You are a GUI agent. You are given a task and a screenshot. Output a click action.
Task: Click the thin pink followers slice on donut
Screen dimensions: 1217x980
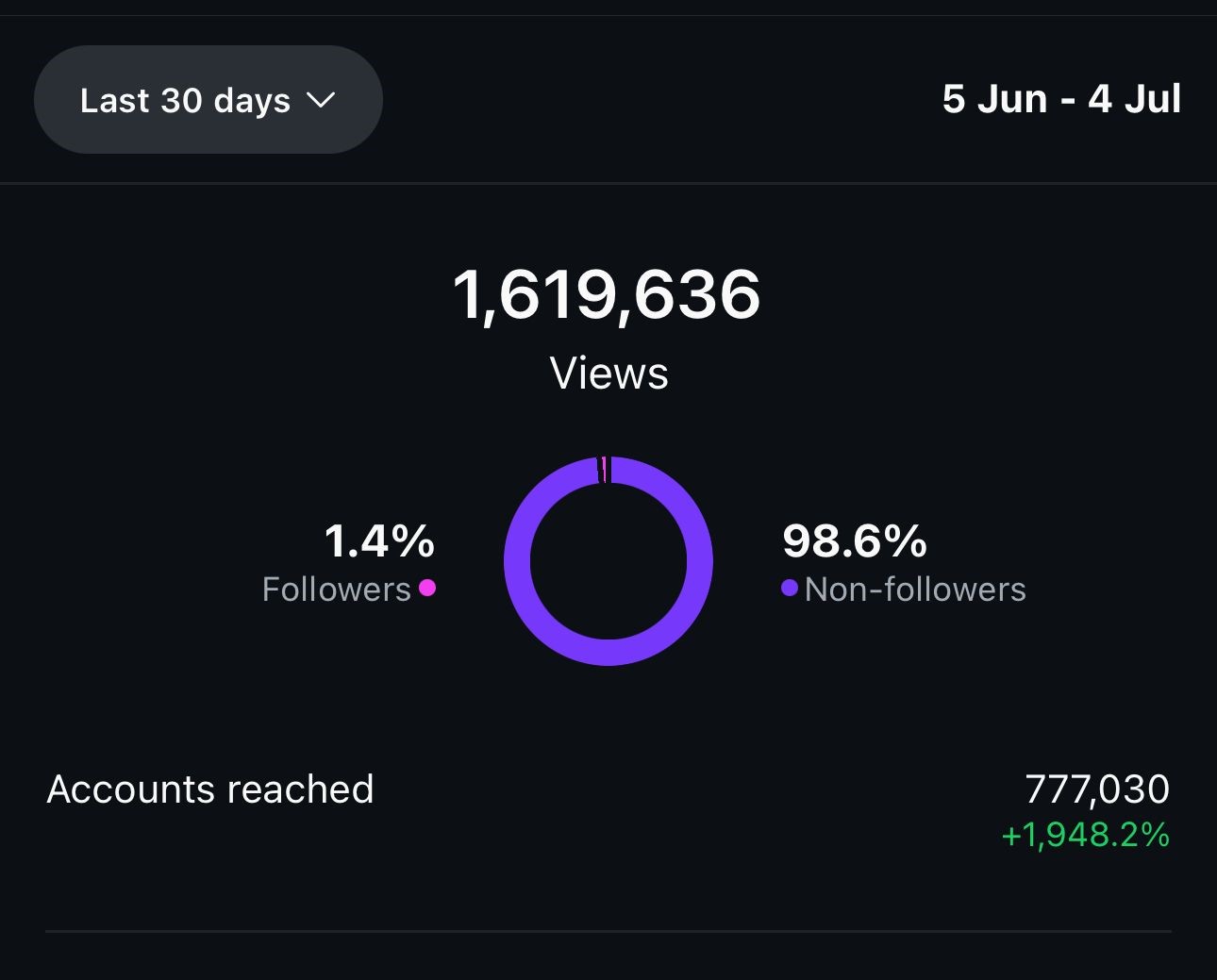(x=604, y=470)
